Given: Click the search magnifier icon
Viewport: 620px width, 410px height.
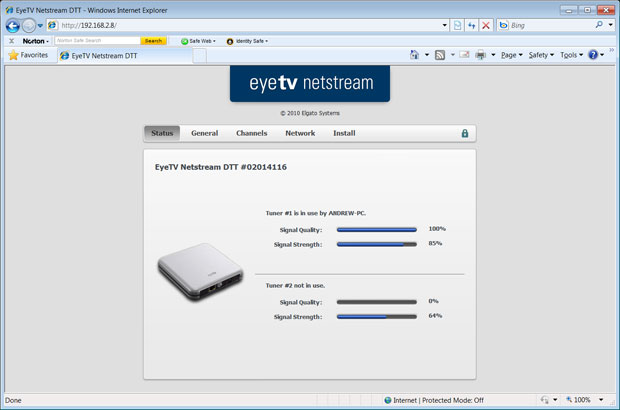Looking at the screenshot, I should (x=599, y=25).
